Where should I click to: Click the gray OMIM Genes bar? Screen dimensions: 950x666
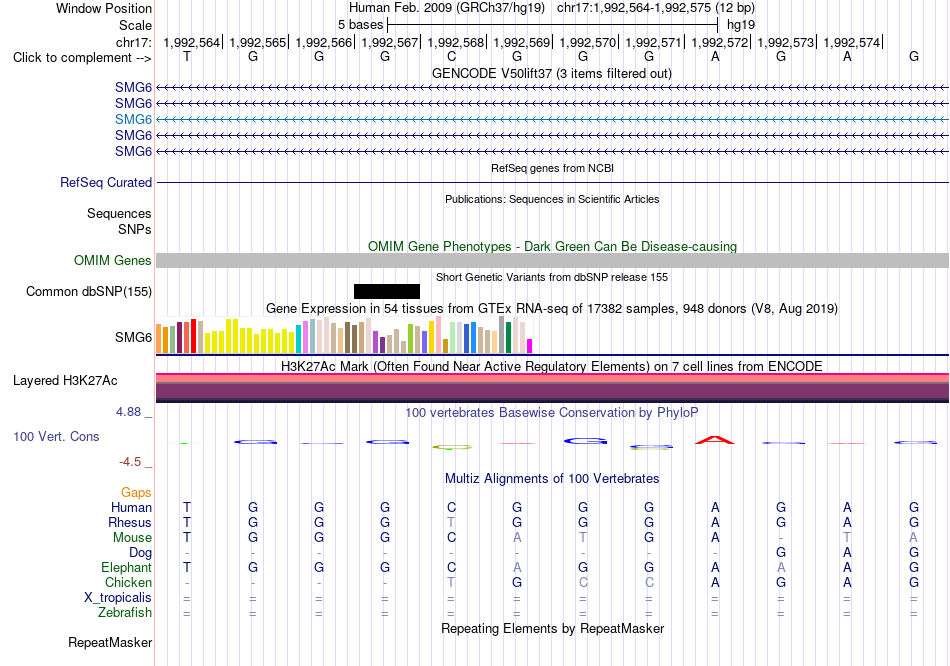[552, 261]
